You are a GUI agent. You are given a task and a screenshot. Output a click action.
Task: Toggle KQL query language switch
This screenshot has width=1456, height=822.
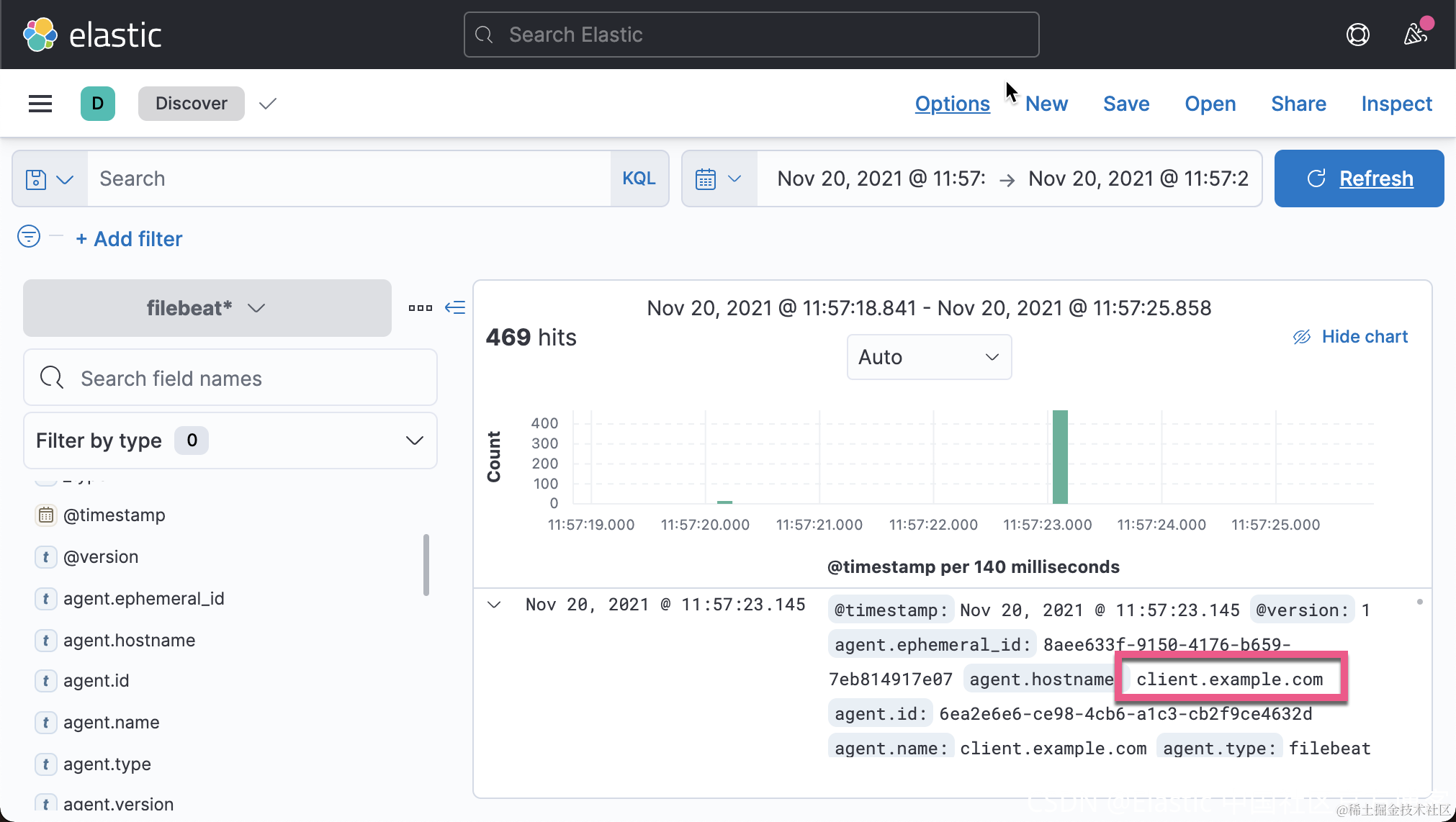click(x=639, y=179)
